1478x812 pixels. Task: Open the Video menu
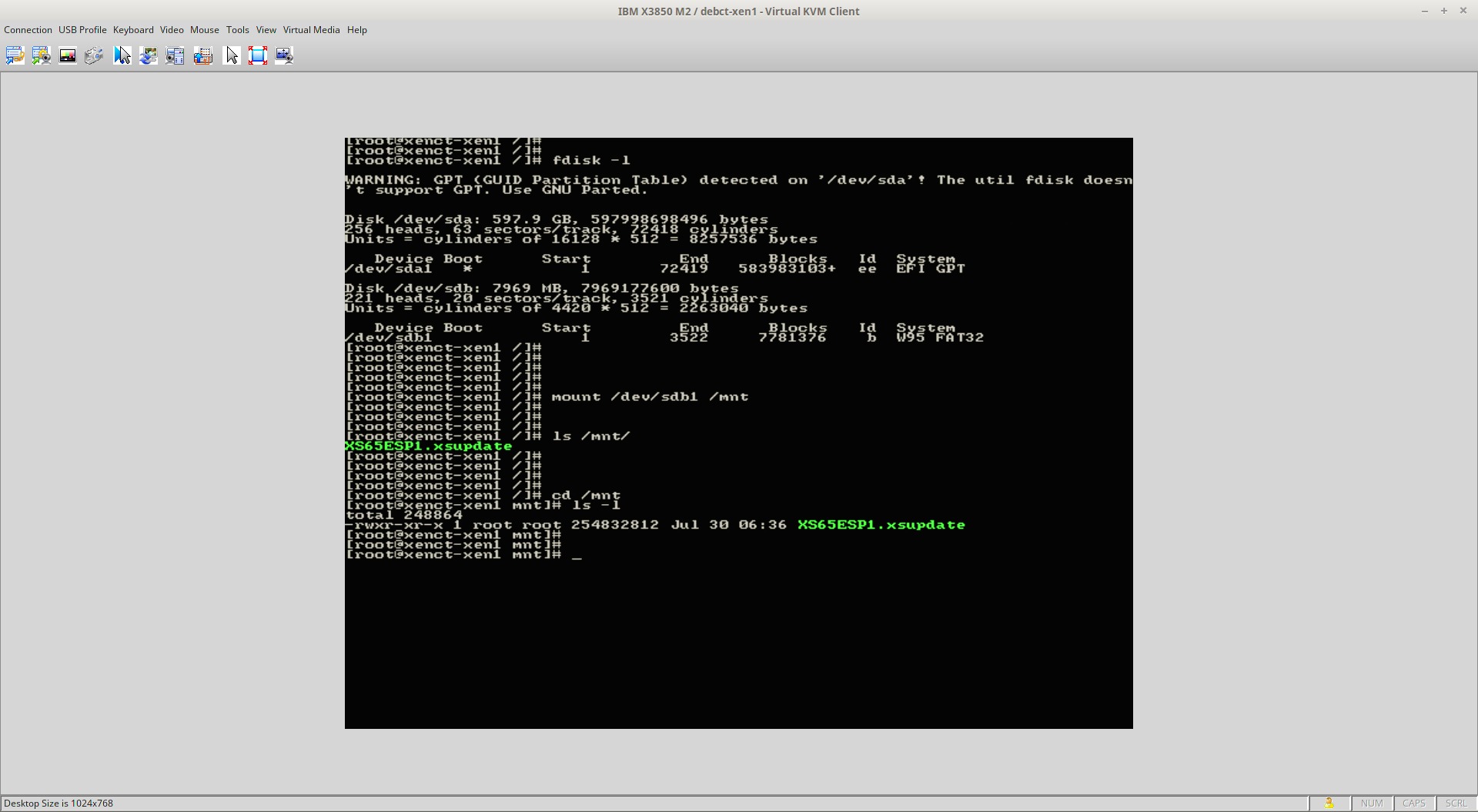pos(172,30)
